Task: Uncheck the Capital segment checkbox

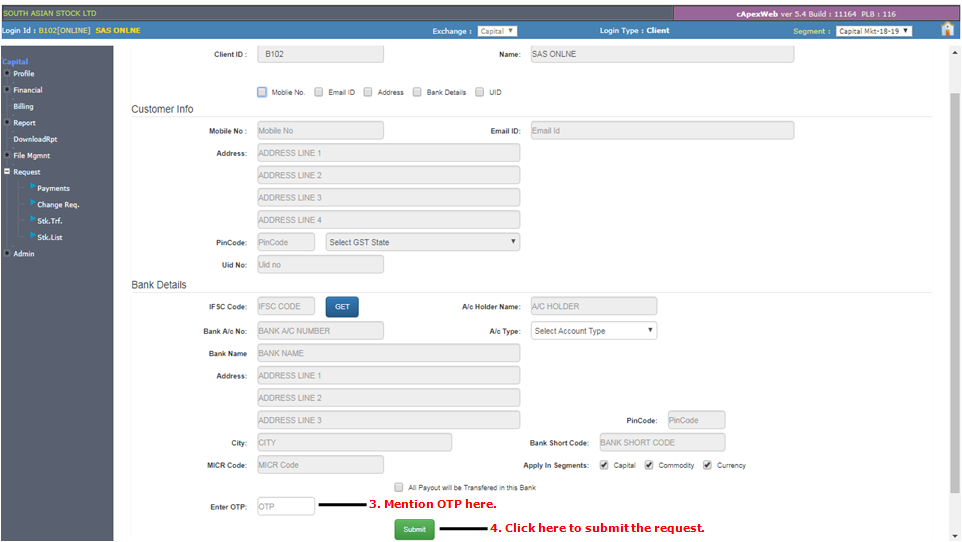Action: (604, 465)
